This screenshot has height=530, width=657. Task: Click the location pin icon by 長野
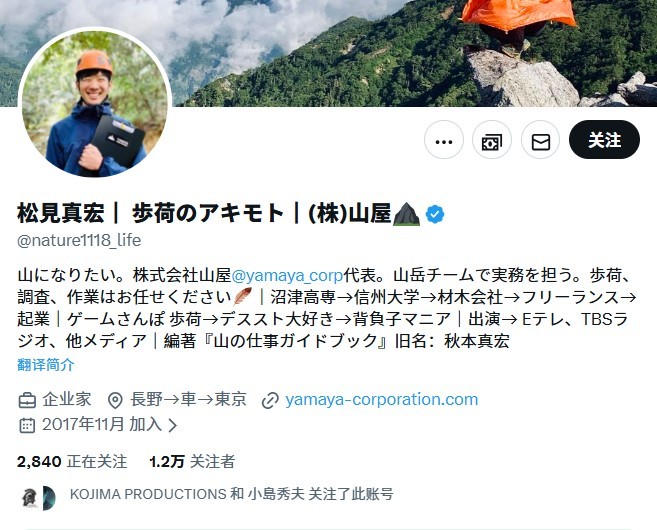click(x=115, y=400)
